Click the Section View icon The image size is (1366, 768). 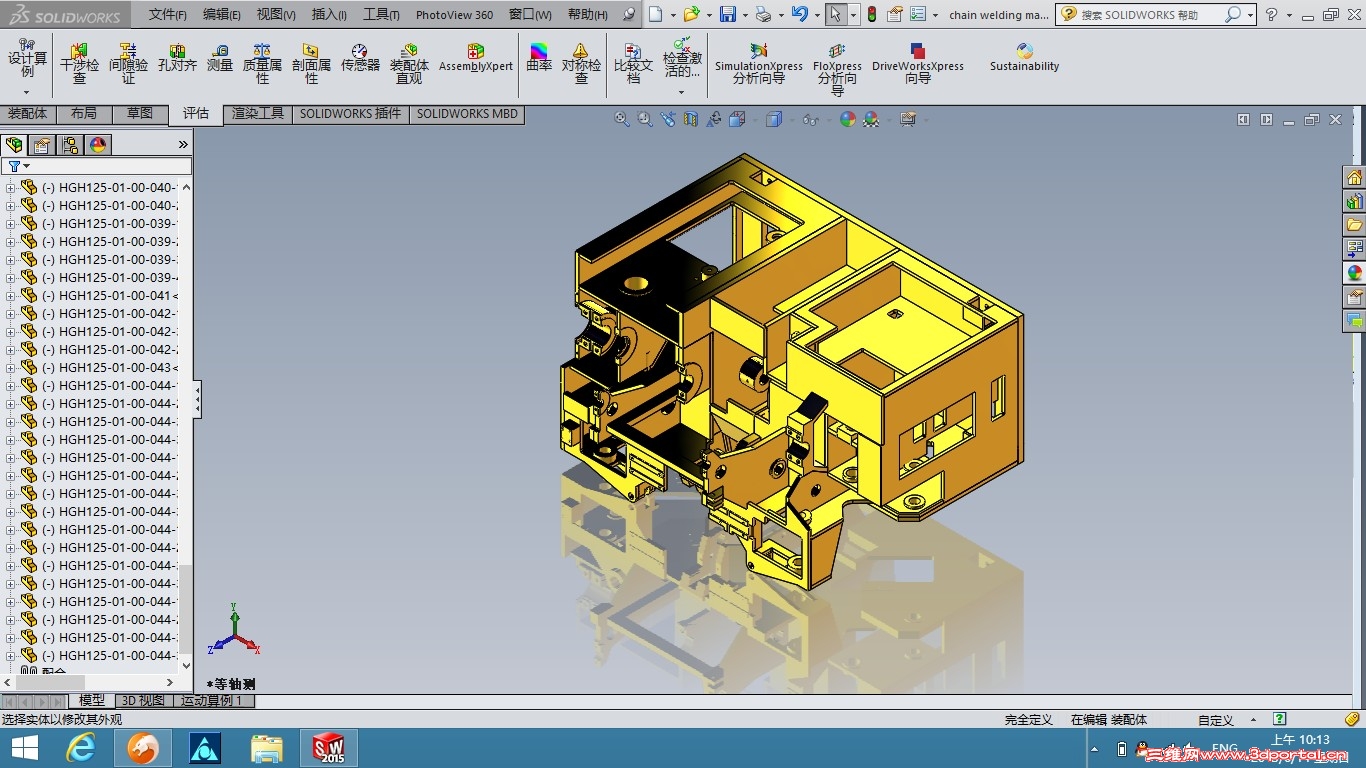690,120
